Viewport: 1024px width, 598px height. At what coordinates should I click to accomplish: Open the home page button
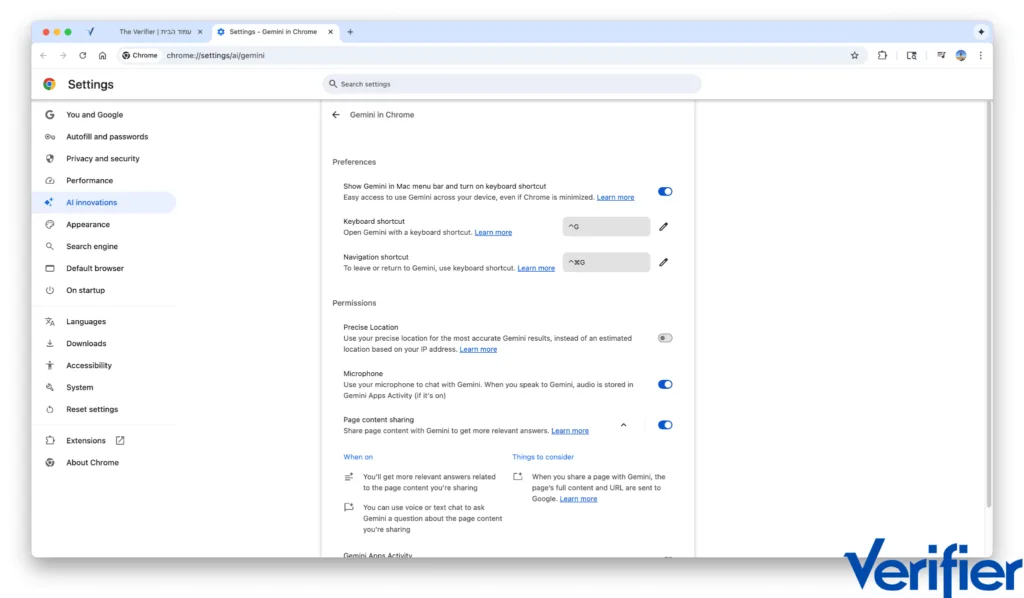click(103, 55)
